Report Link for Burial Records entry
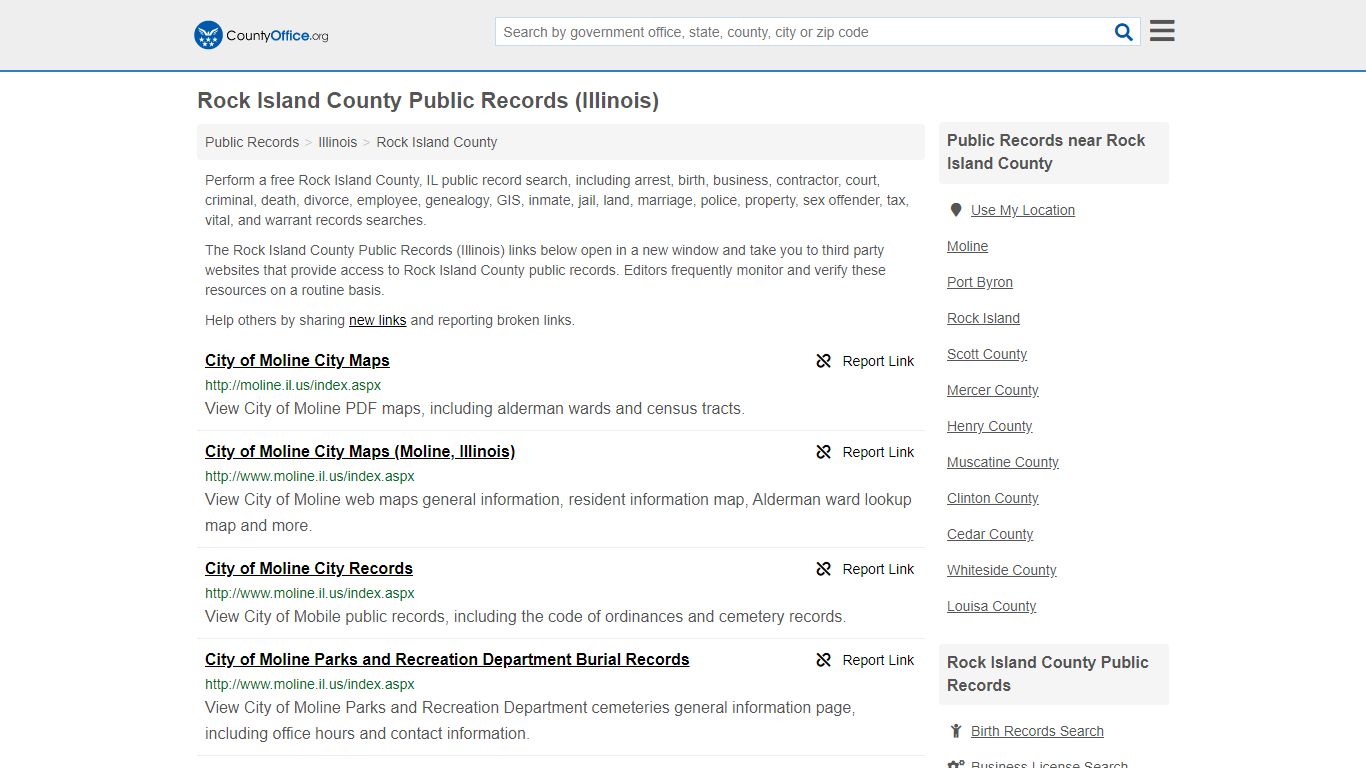This screenshot has width=1366, height=768. 878,660
